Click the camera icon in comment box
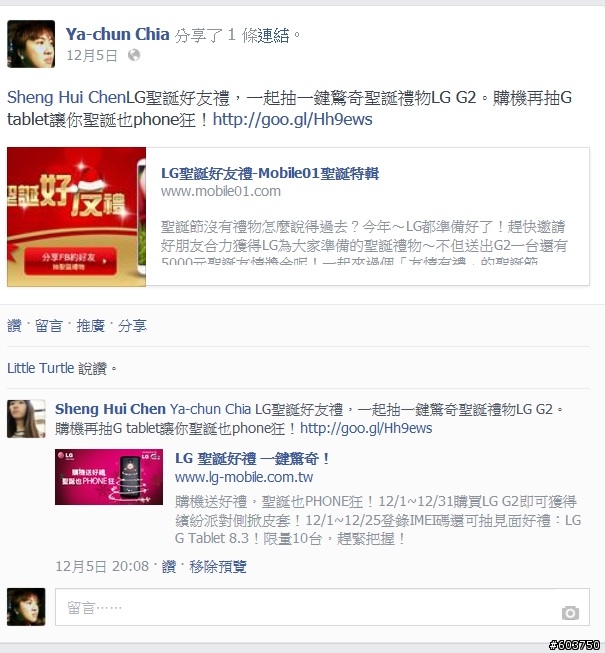 click(570, 613)
